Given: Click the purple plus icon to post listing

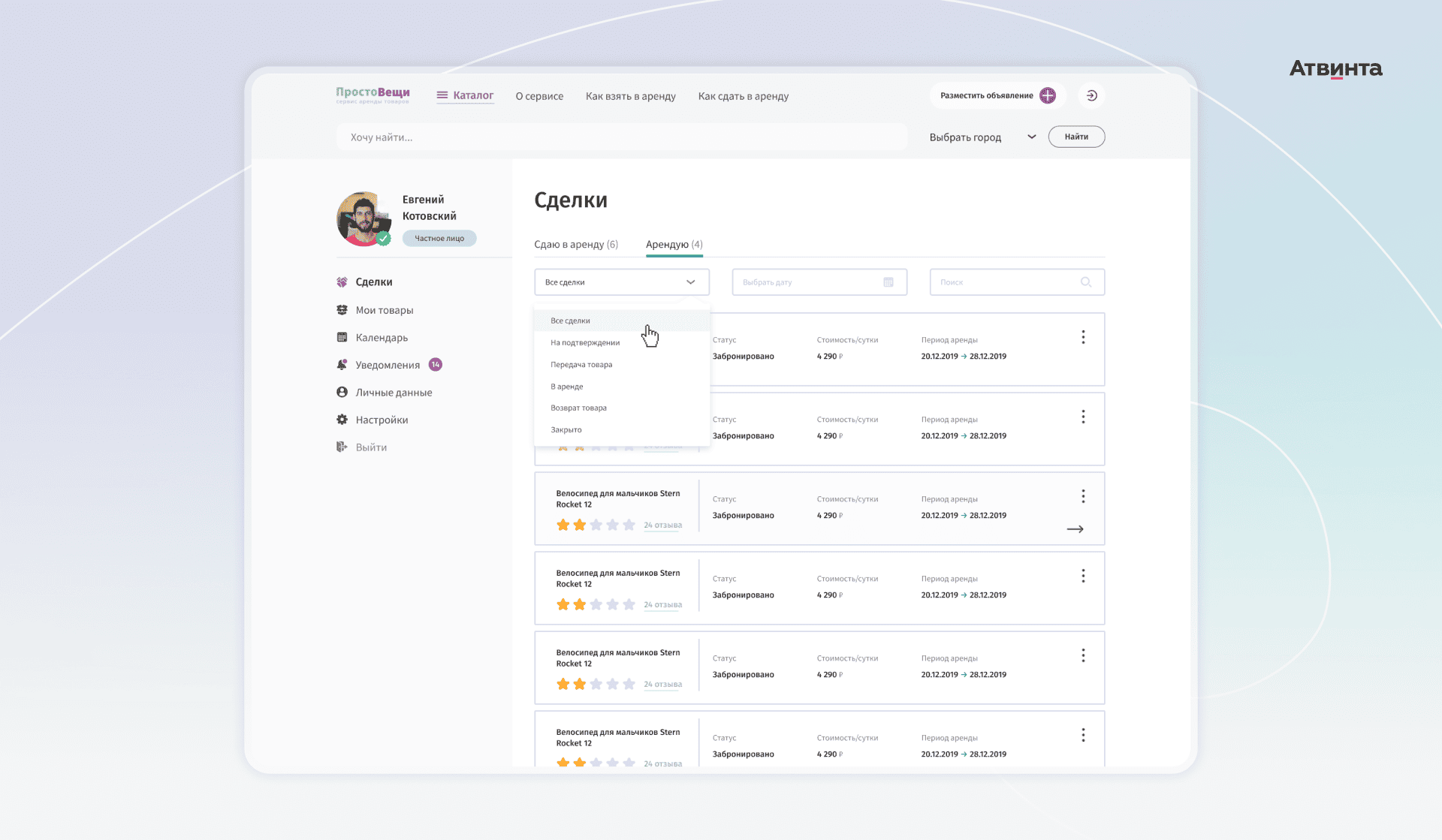Looking at the screenshot, I should 1048,95.
